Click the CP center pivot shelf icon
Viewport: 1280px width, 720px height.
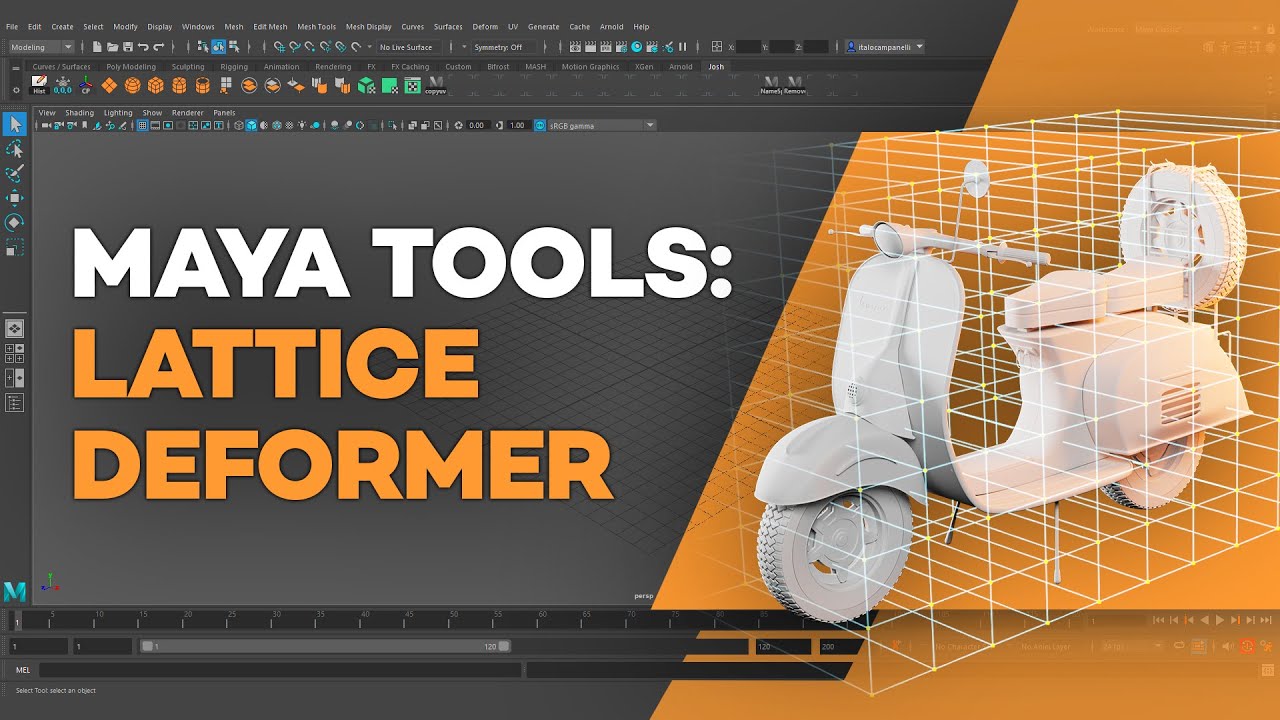click(86, 85)
